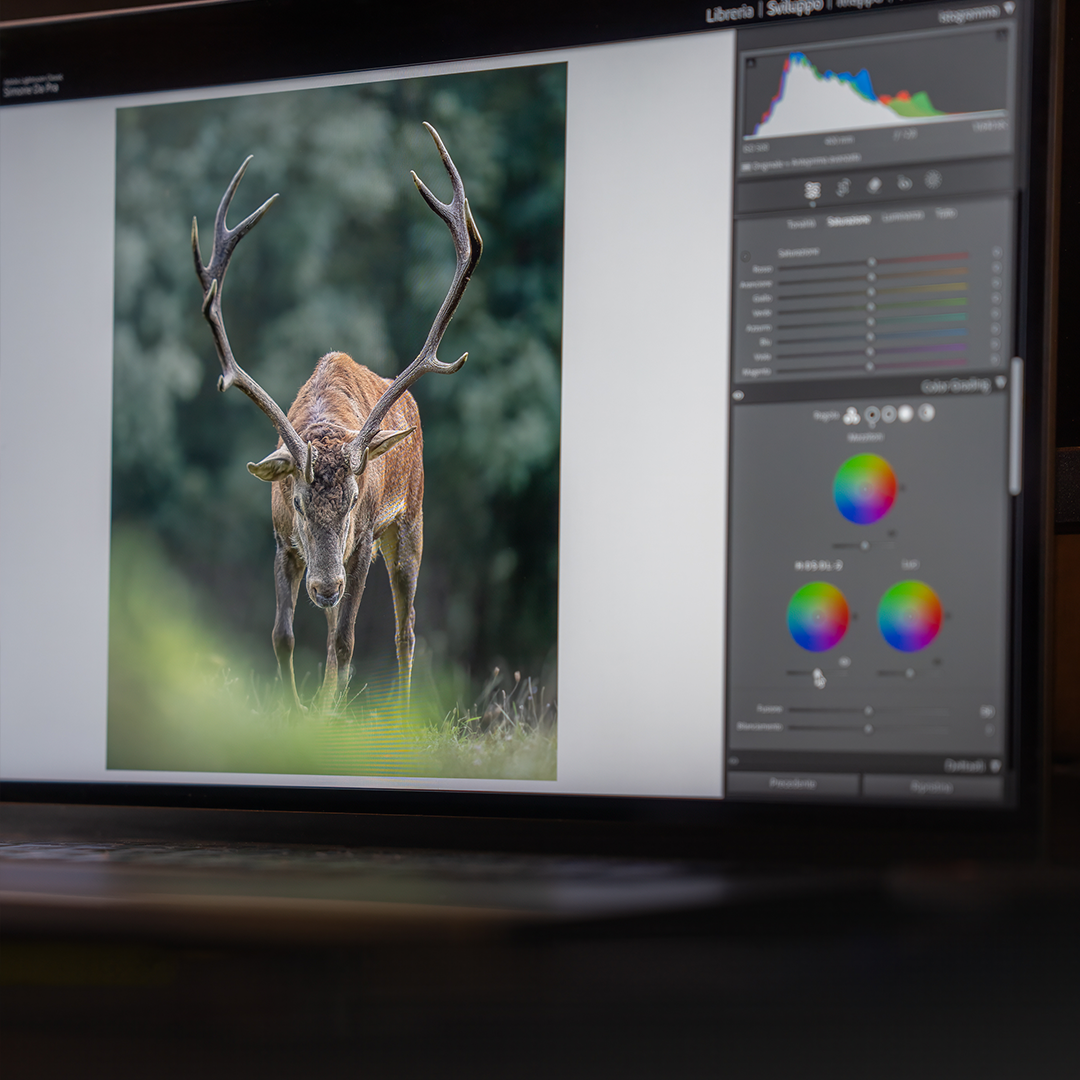Select the Edit sliders tool icon
Image resolution: width=1080 pixels, height=1080 pixels.
[812, 189]
